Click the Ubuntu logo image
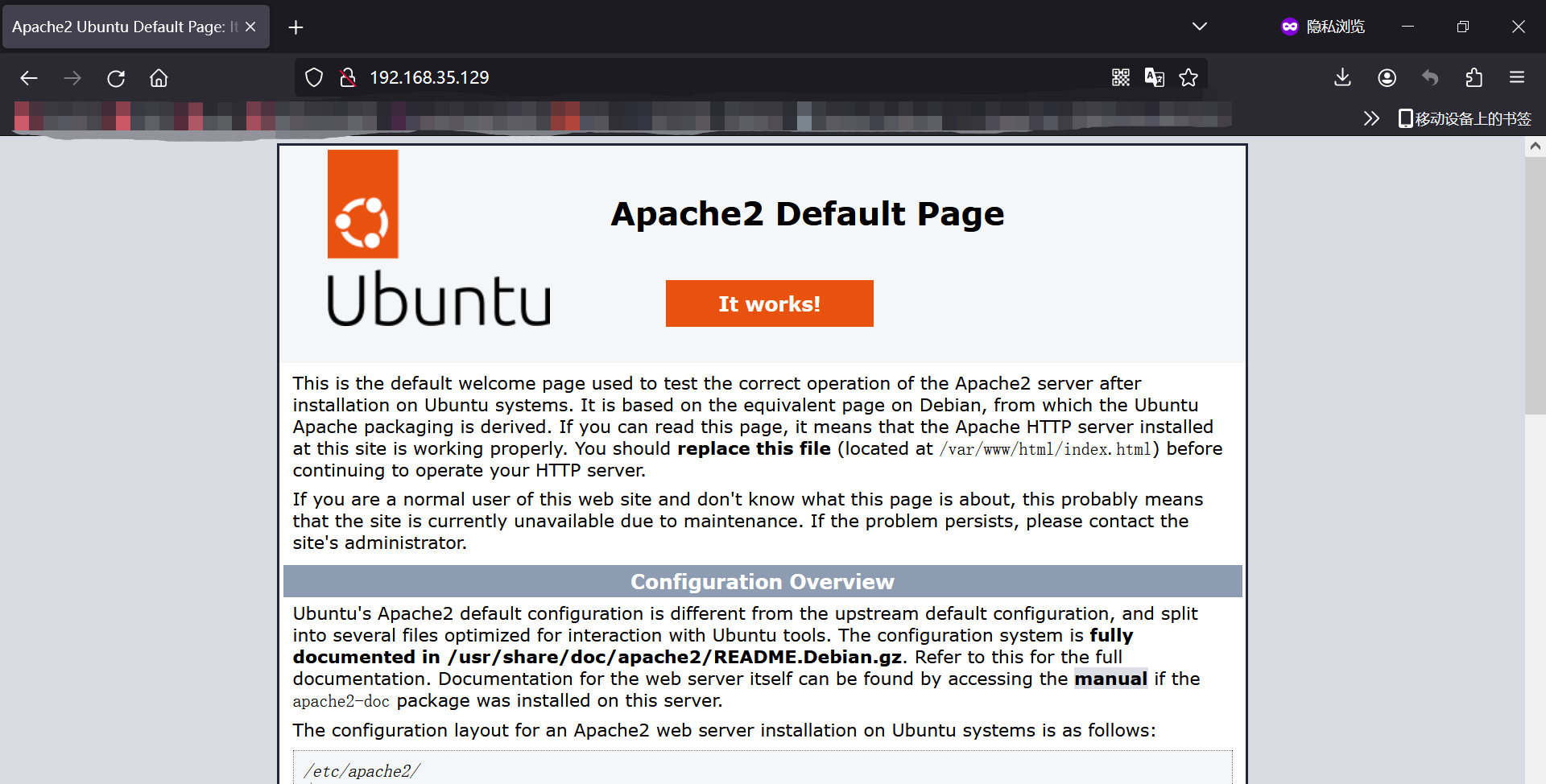Image resolution: width=1546 pixels, height=784 pixels. click(440, 238)
